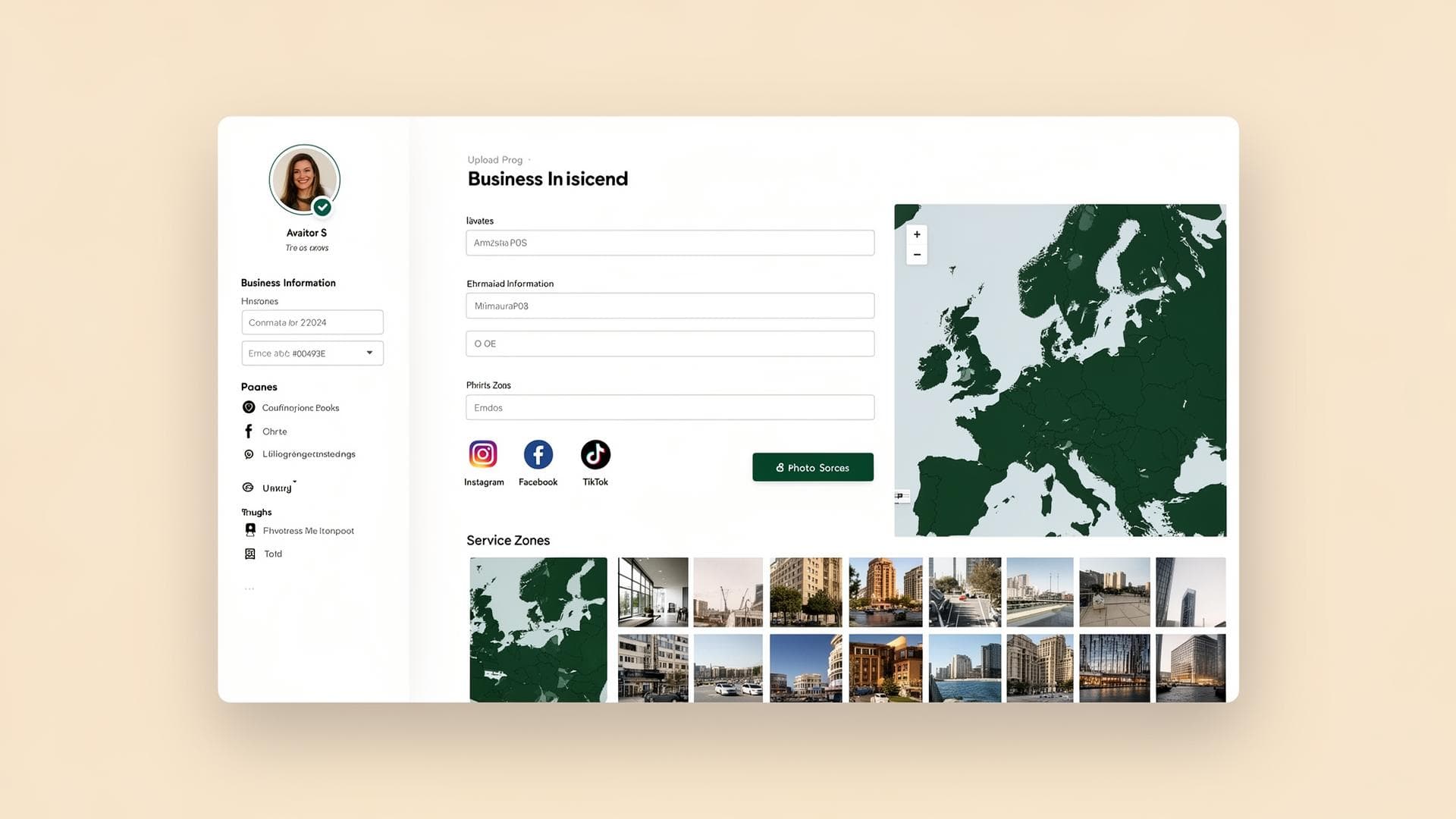Open the glass interior photo thumbnail

click(x=653, y=591)
